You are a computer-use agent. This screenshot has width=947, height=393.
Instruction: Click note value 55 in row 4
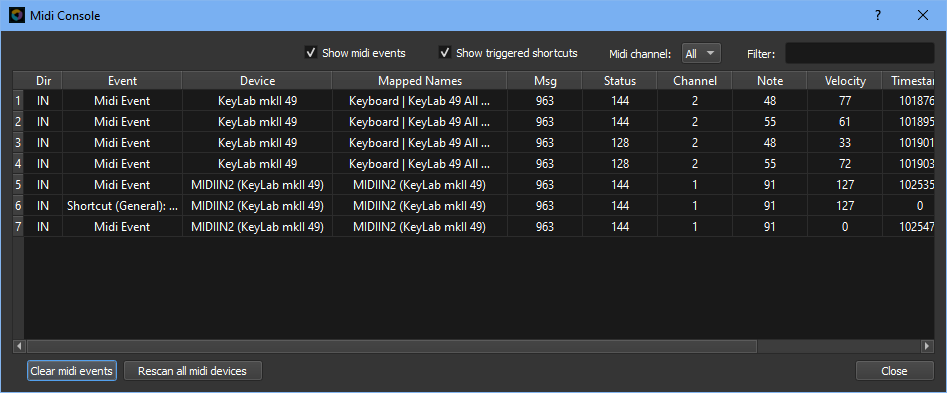769,164
